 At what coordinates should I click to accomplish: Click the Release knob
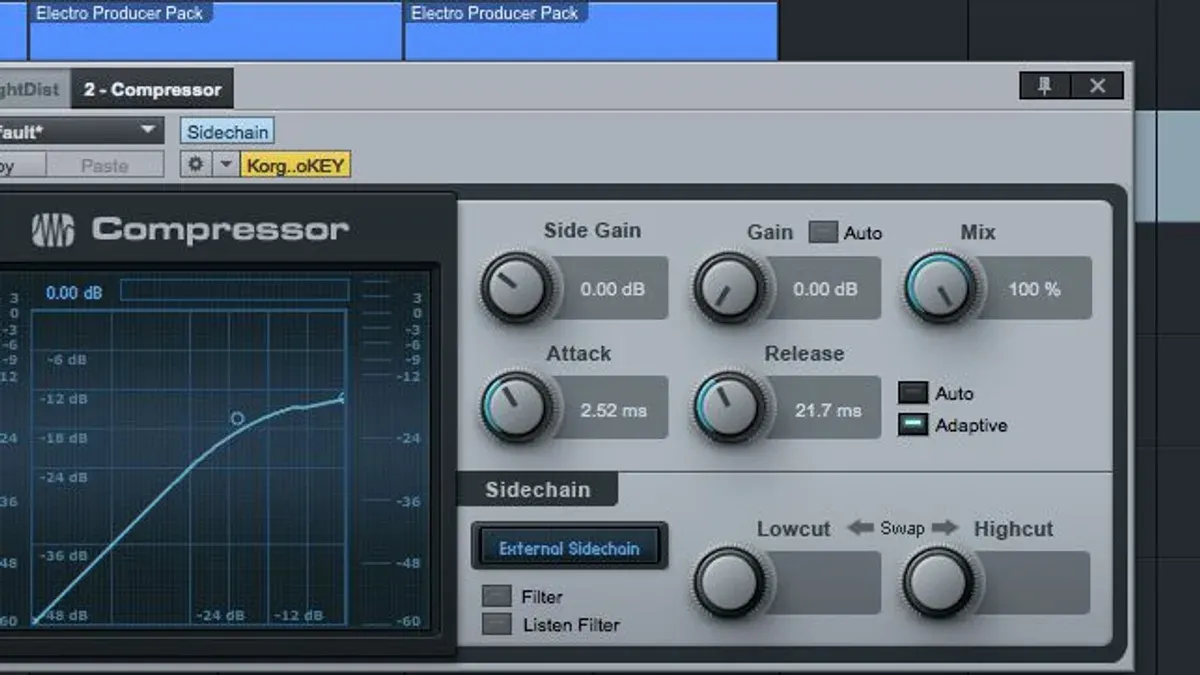click(x=729, y=408)
